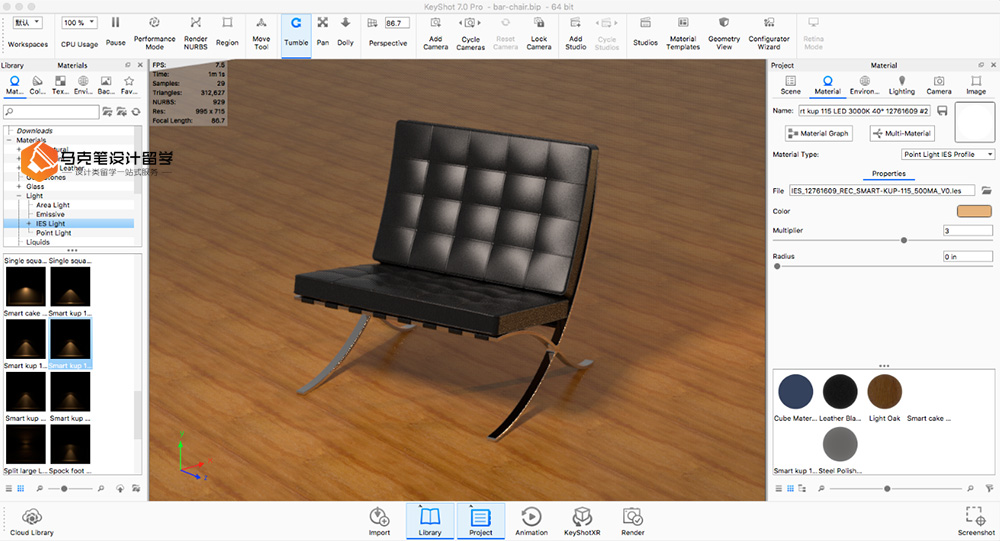Click the Add Camera icon

point(436,23)
